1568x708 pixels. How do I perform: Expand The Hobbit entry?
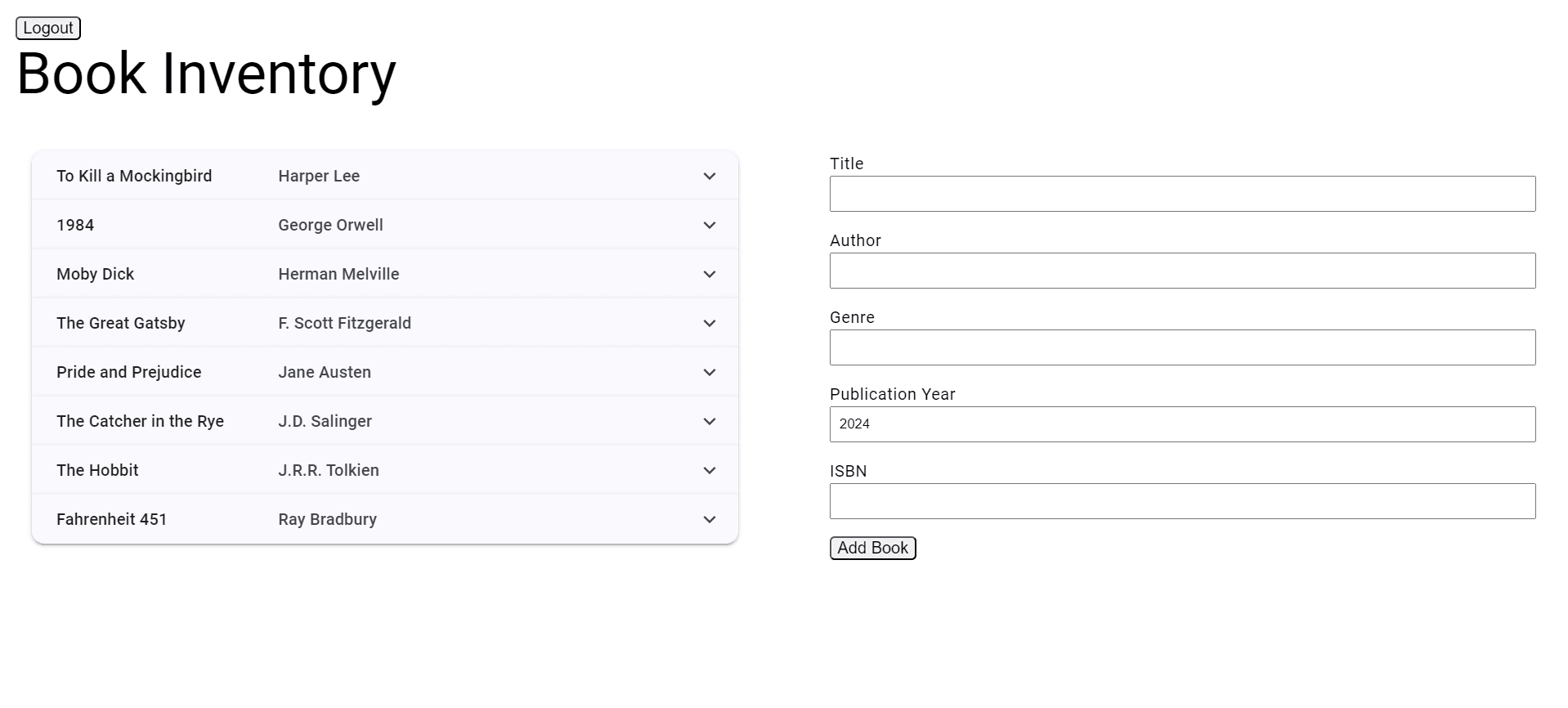point(710,470)
